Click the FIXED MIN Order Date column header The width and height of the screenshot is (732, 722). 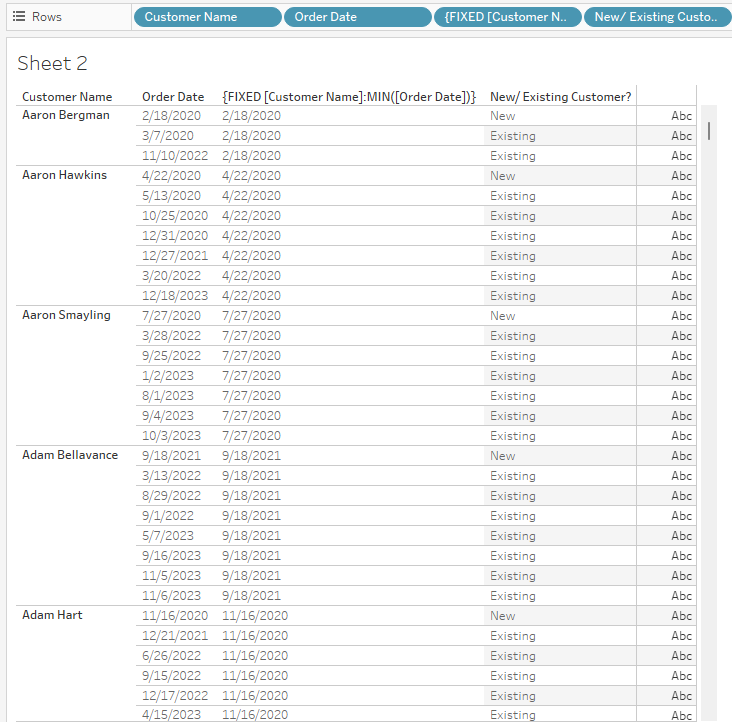coord(349,97)
